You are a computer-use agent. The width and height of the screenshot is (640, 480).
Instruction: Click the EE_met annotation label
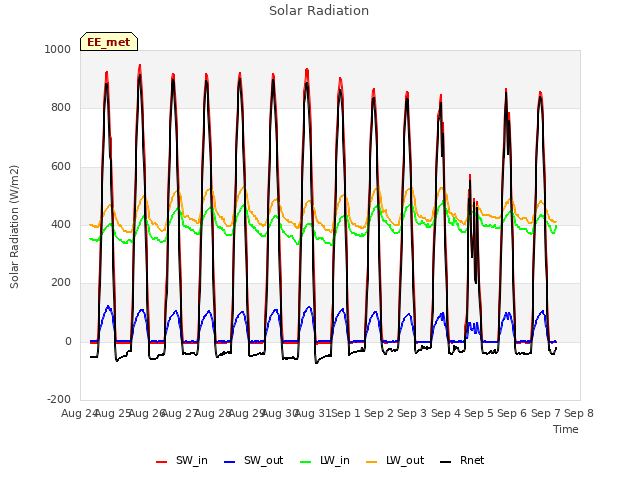tap(109, 42)
